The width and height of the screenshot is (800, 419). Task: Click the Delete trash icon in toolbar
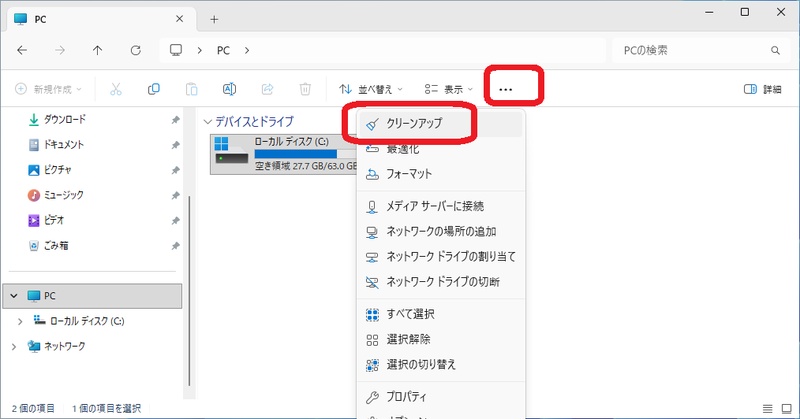pos(305,89)
